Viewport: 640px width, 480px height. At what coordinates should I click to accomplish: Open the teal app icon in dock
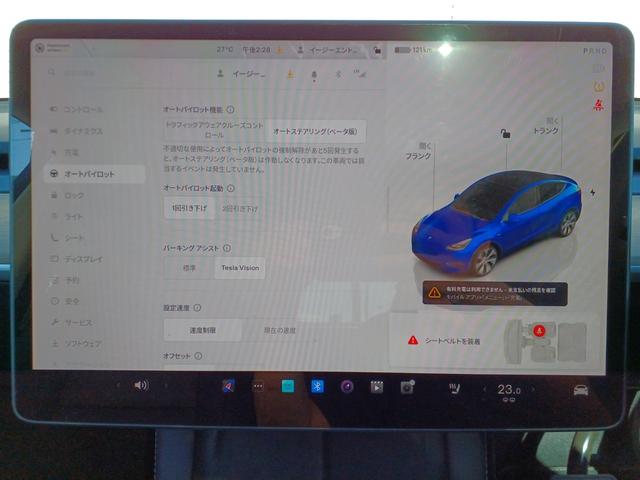pyautogui.click(x=288, y=386)
